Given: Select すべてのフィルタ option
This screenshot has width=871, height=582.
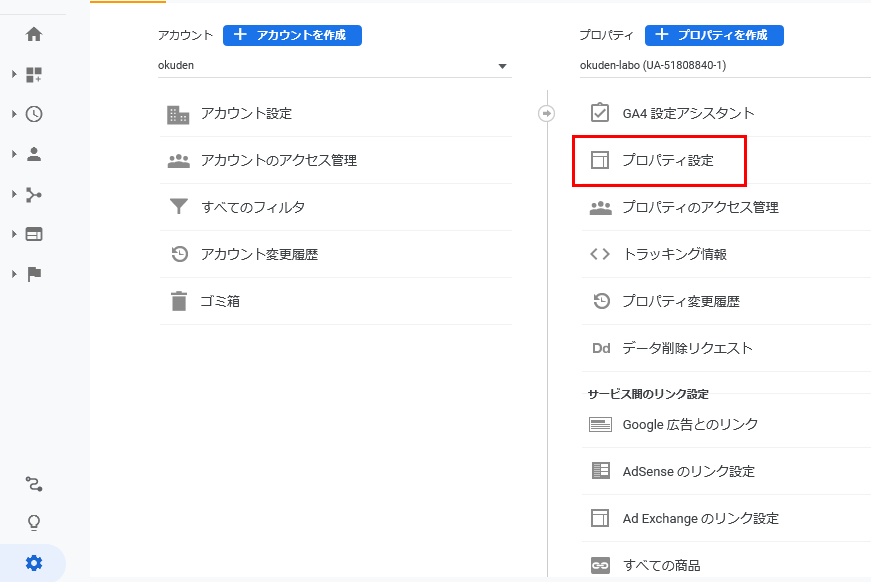Looking at the screenshot, I should 252,208.
